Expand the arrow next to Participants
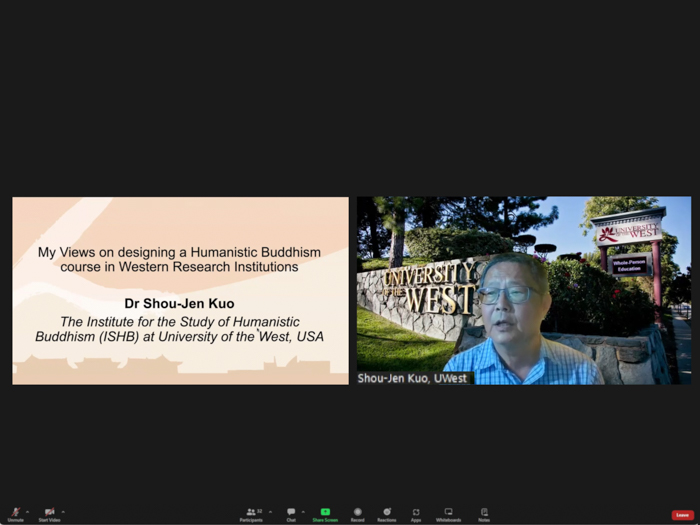700x525 pixels. 270,512
